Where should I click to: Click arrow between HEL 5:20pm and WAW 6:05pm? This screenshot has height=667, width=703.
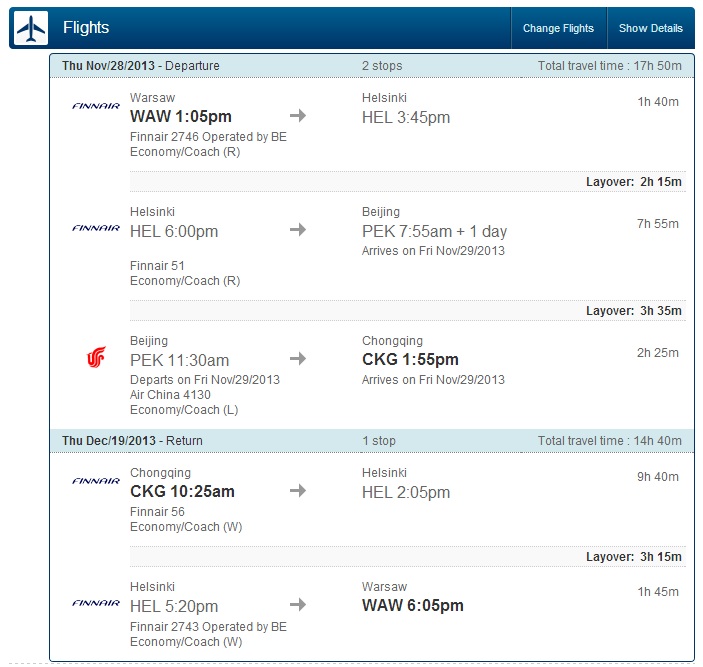[298, 605]
